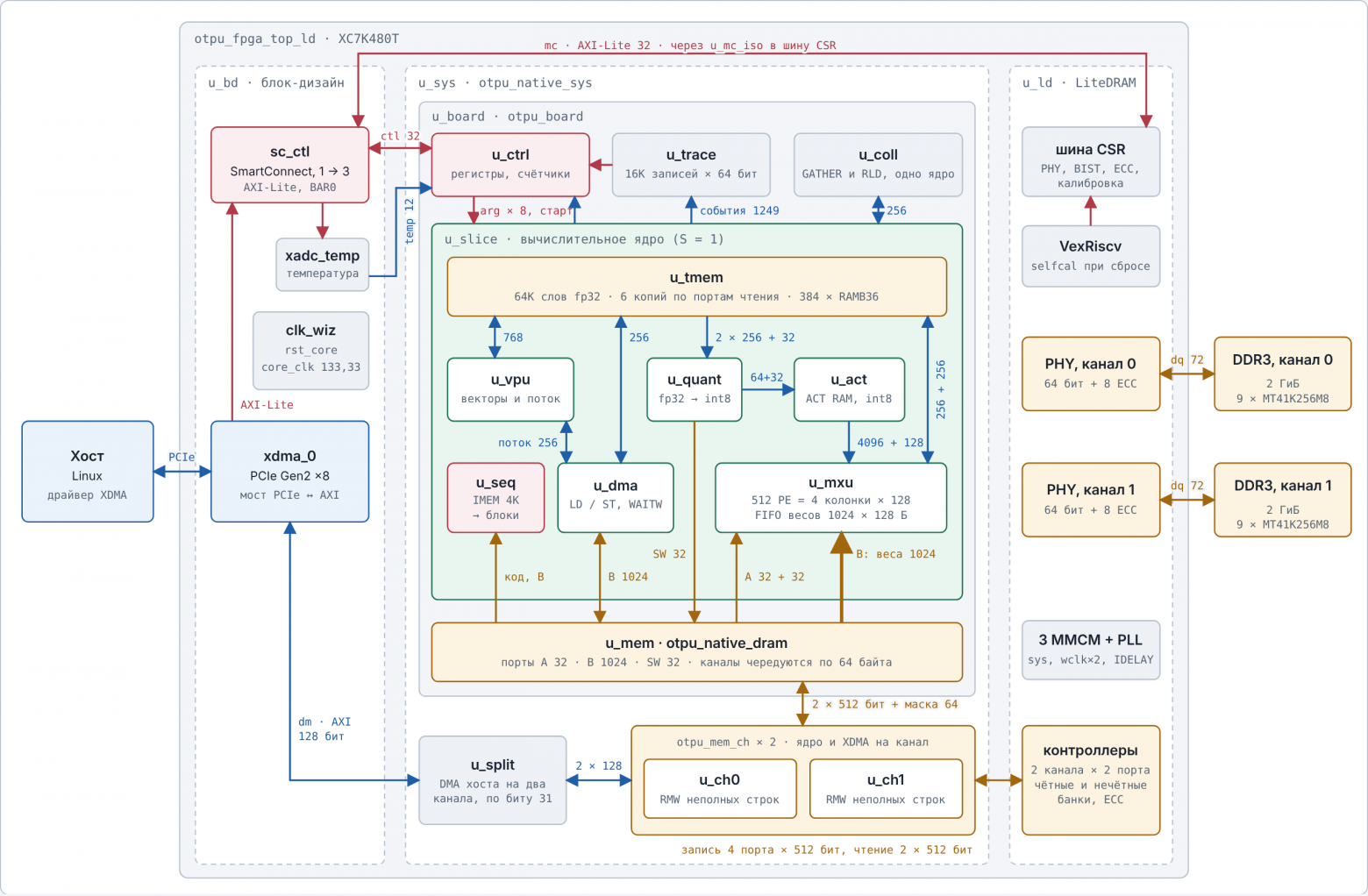1368x896 pixels.
Task: Click the DDR3 канал 1 memory block
Action: [1282, 500]
